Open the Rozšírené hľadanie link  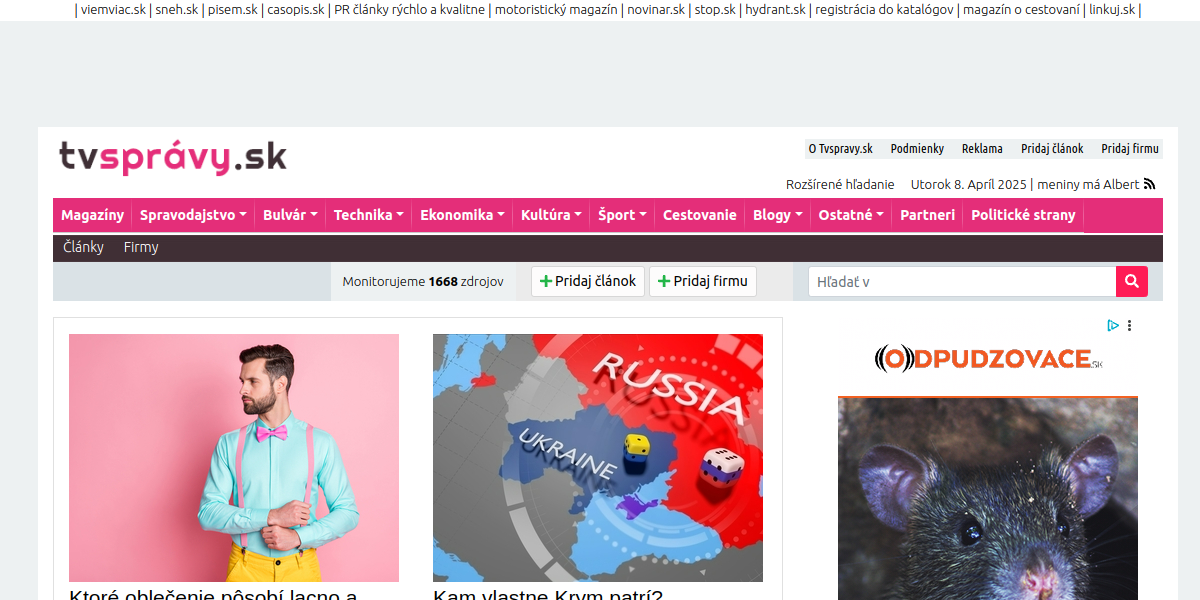click(840, 184)
